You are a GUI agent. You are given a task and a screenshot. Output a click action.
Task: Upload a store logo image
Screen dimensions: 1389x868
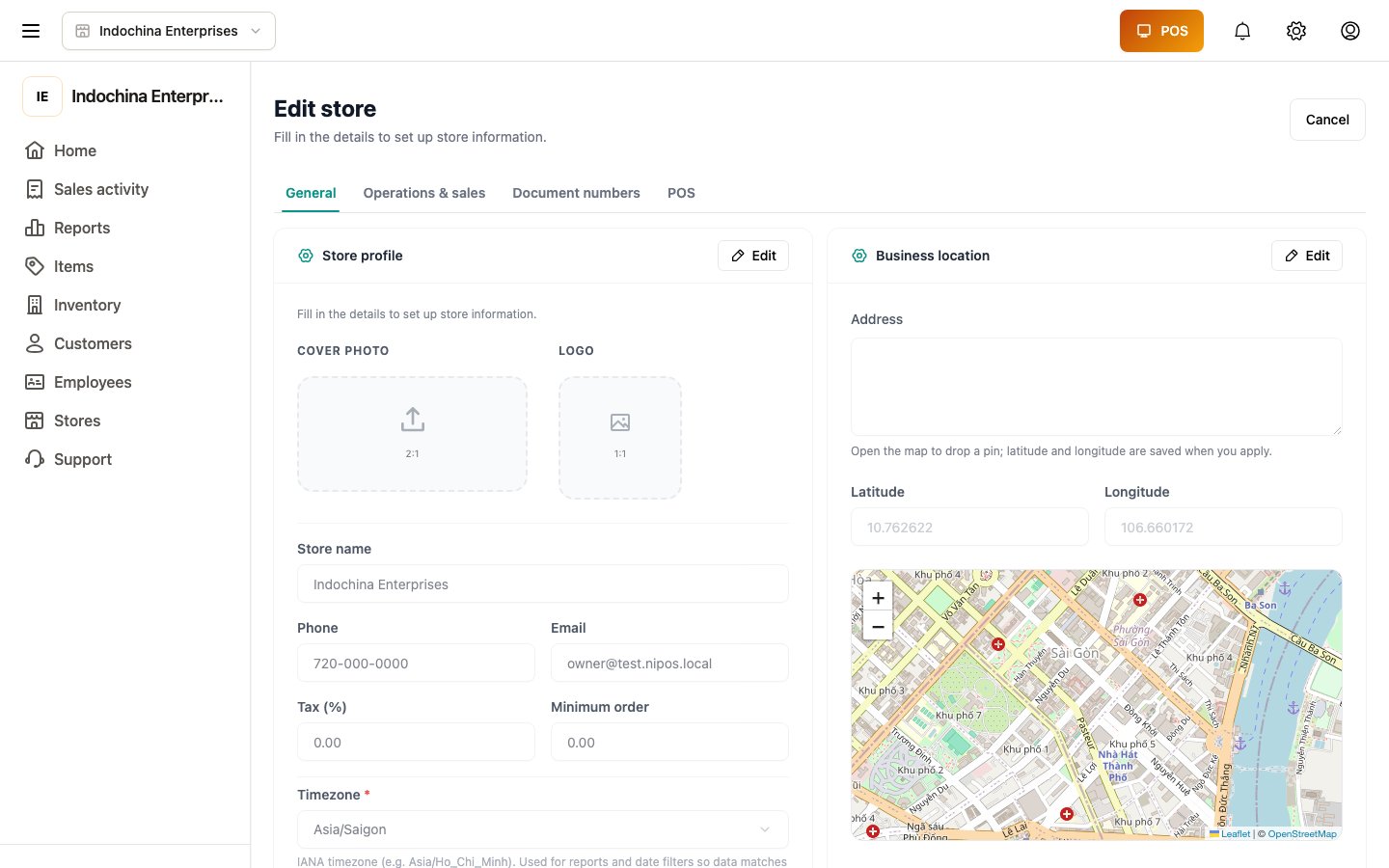pyautogui.click(x=620, y=438)
